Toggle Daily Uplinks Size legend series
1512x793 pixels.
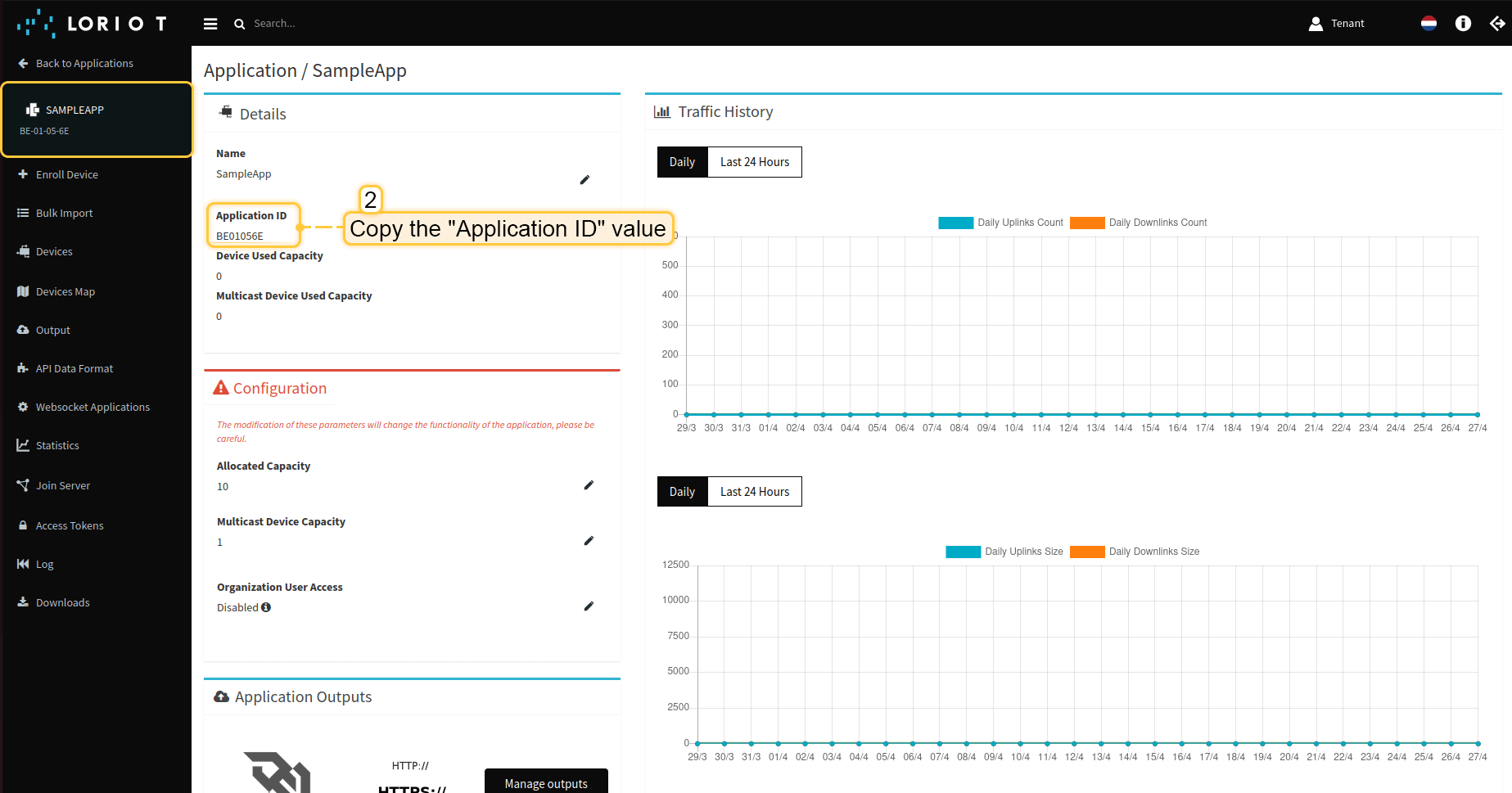coord(1004,552)
